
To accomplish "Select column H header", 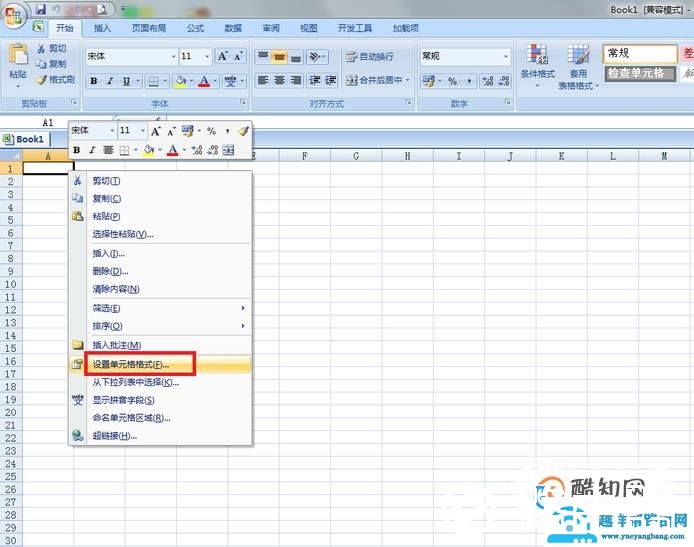I will (x=407, y=156).
